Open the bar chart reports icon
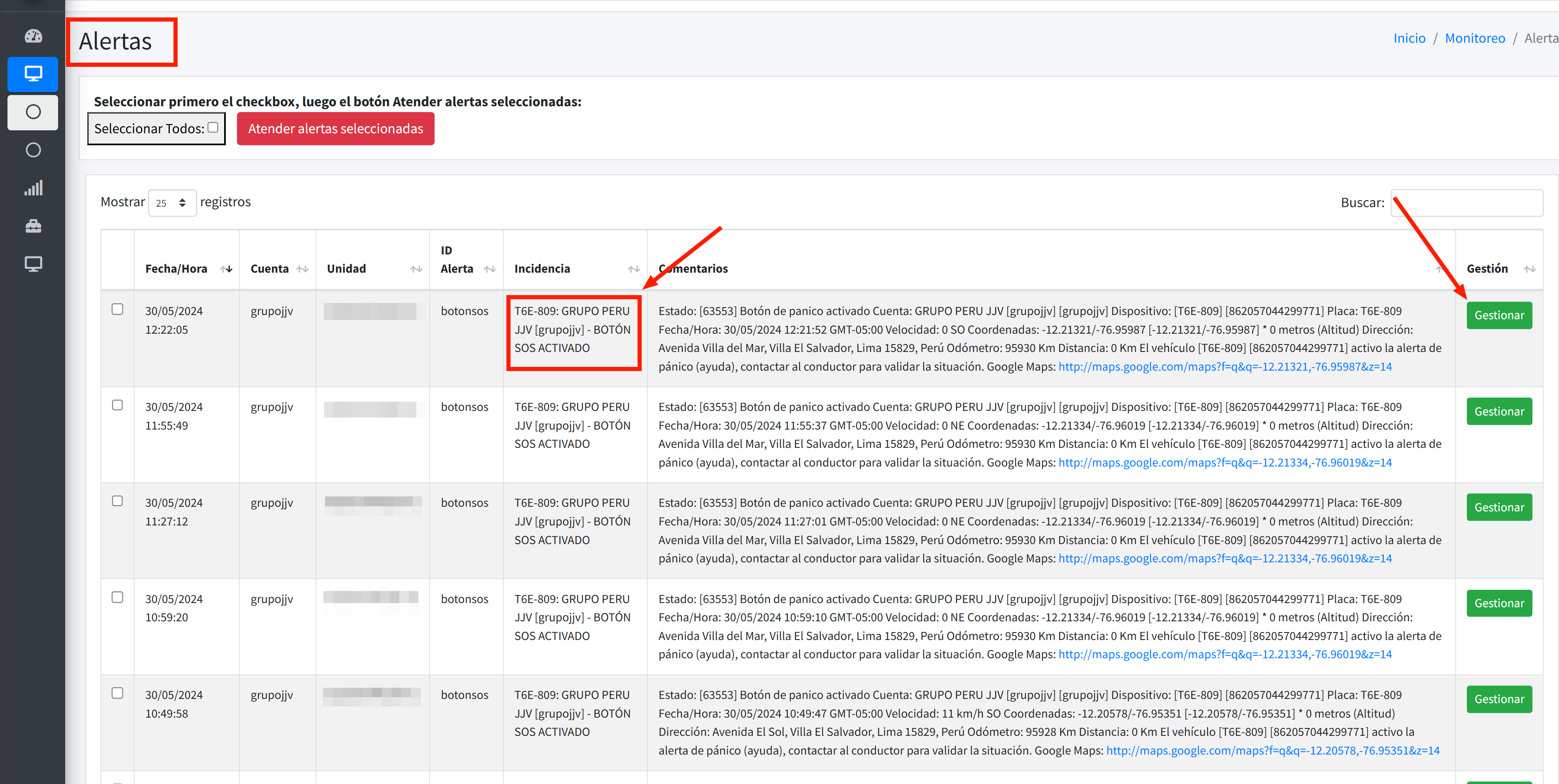Screen dimensions: 1559x784 point(33,188)
